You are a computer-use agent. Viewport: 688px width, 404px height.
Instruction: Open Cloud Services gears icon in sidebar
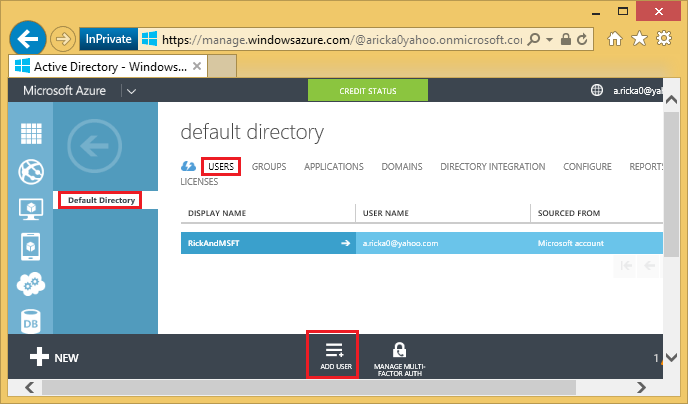[31, 284]
